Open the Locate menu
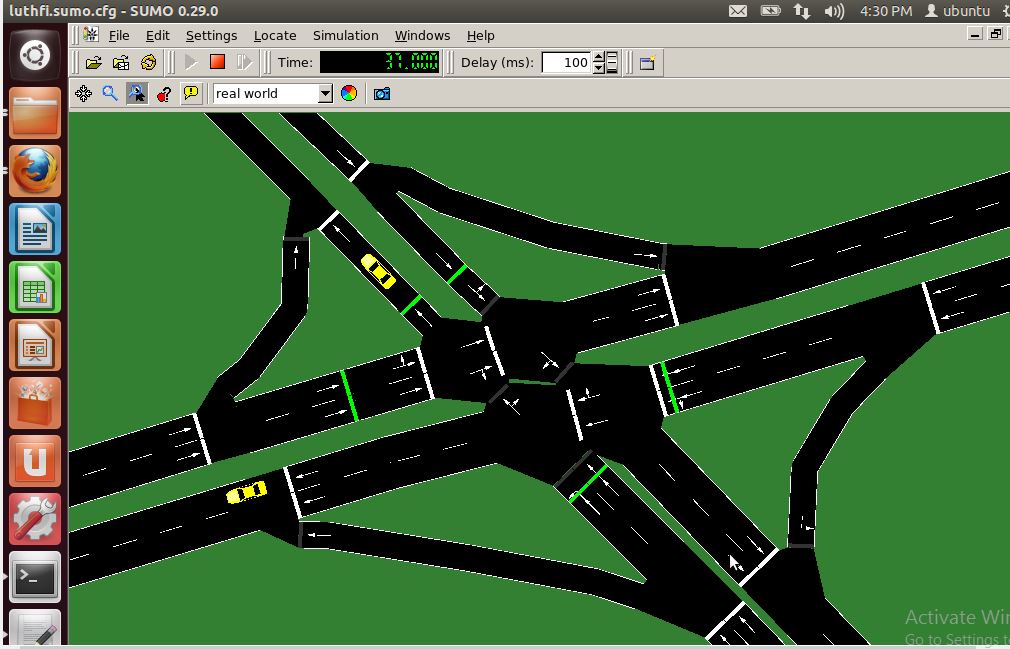Screen dimensions: 1010x649 [x=274, y=35]
